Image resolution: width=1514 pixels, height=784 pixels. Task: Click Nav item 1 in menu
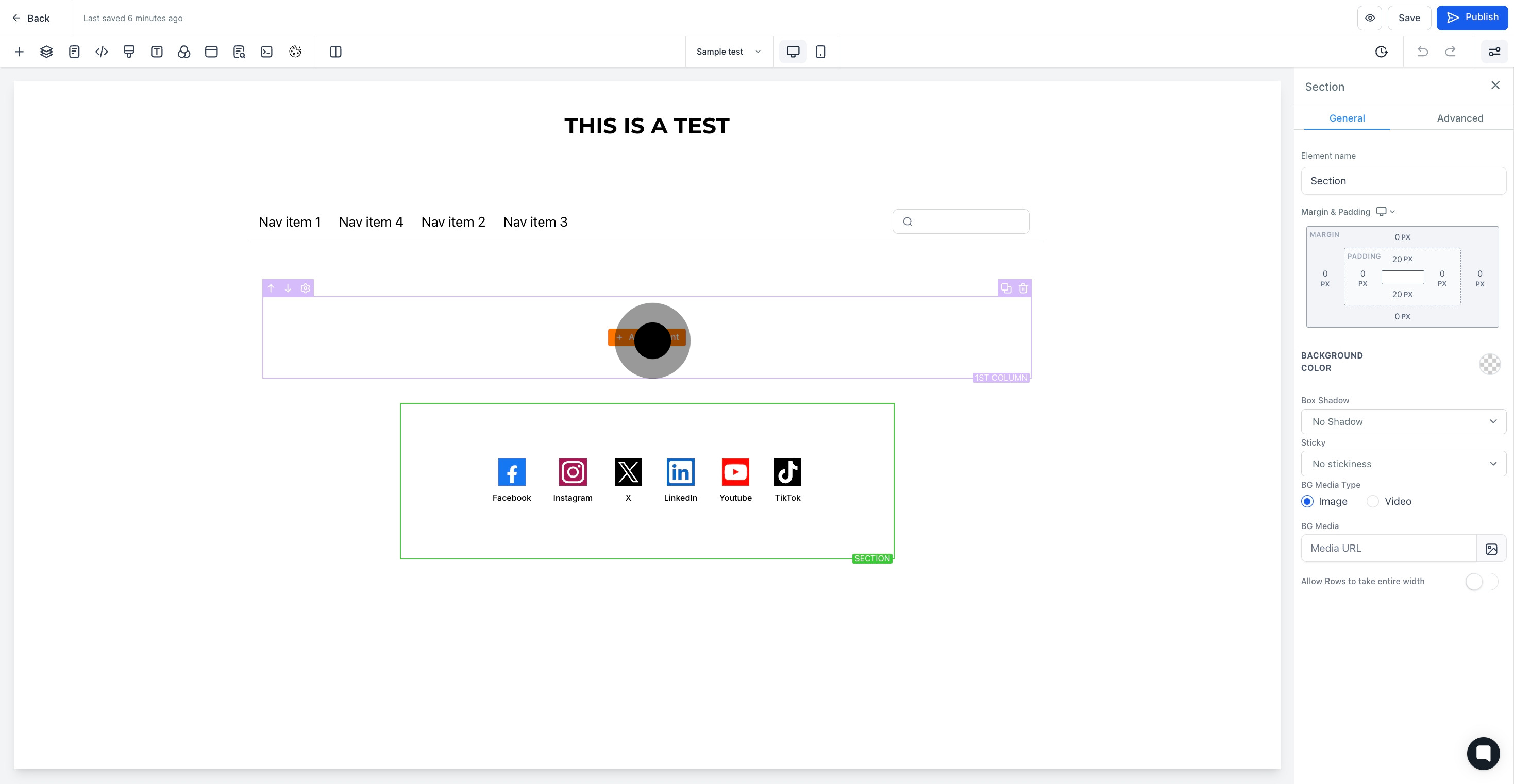[290, 222]
